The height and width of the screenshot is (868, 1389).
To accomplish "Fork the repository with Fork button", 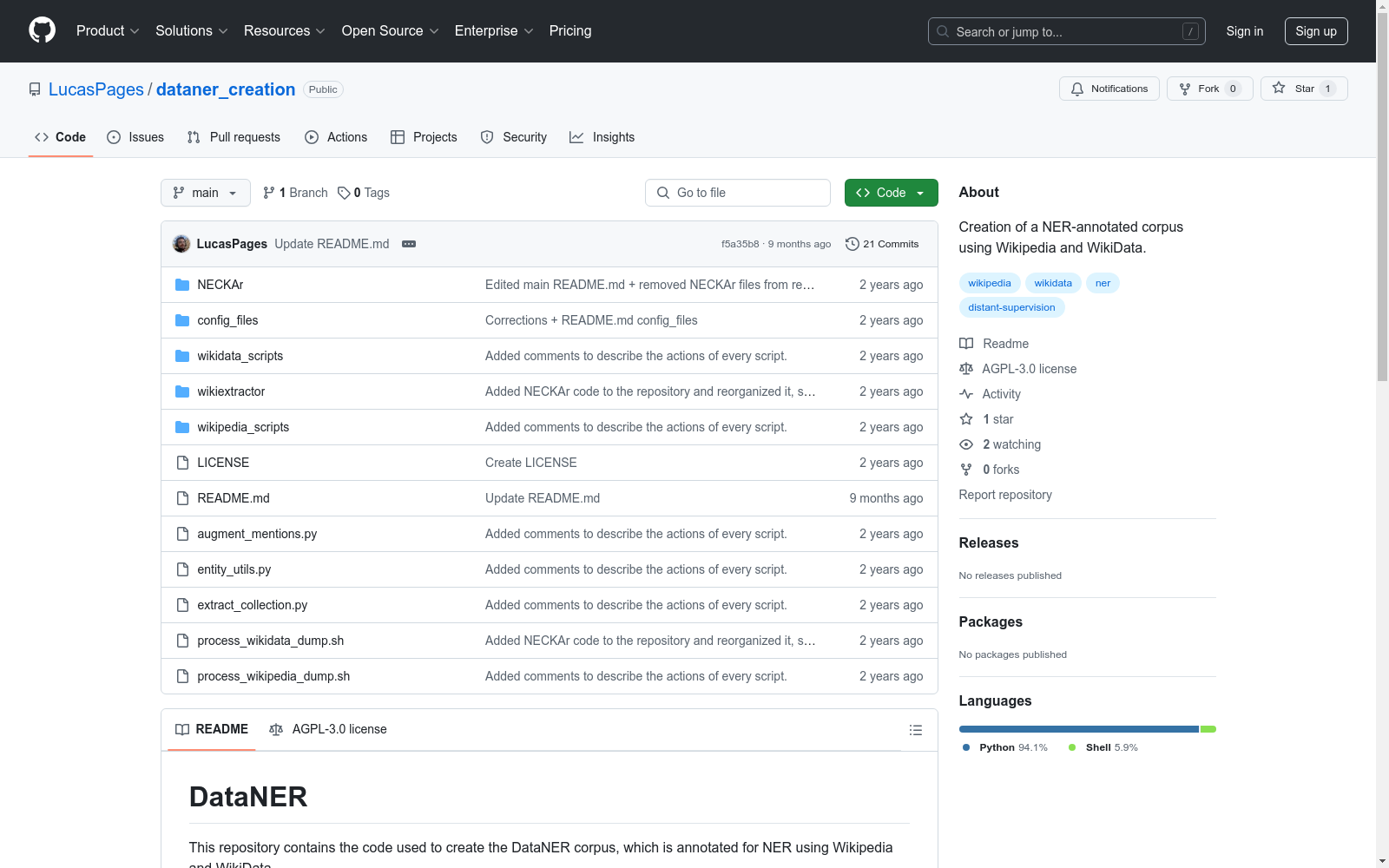I will pos(1210,89).
